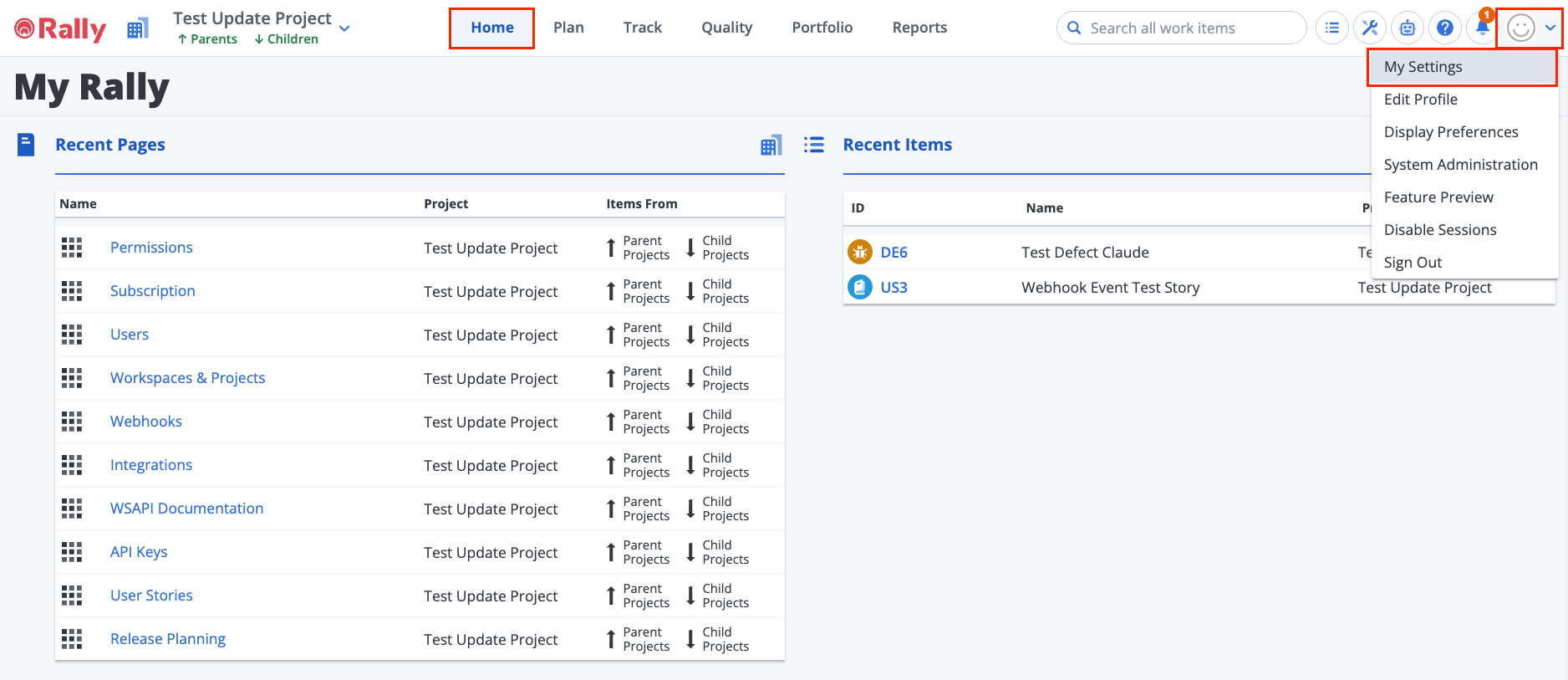Click the grid icon beside WSAPI Documentation
This screenshot has width=1568, height=680.
(x=72, y=509)
